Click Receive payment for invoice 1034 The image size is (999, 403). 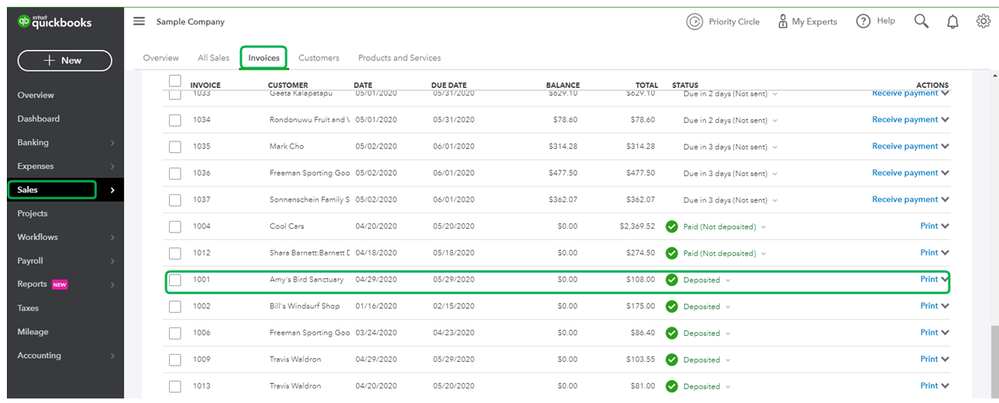pyautogui.click(x=905, y=120)
